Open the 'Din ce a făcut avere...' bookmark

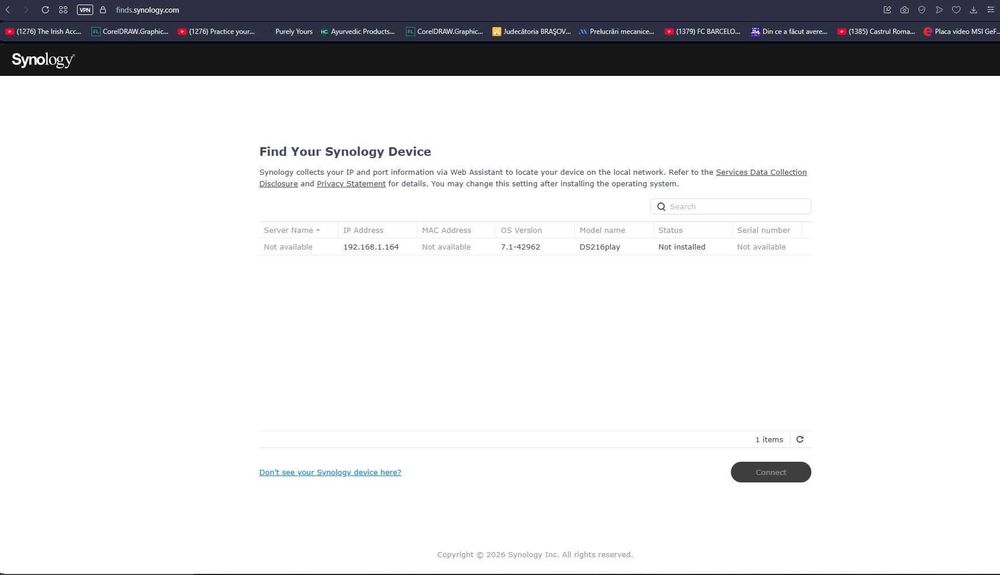click(789, 31)
